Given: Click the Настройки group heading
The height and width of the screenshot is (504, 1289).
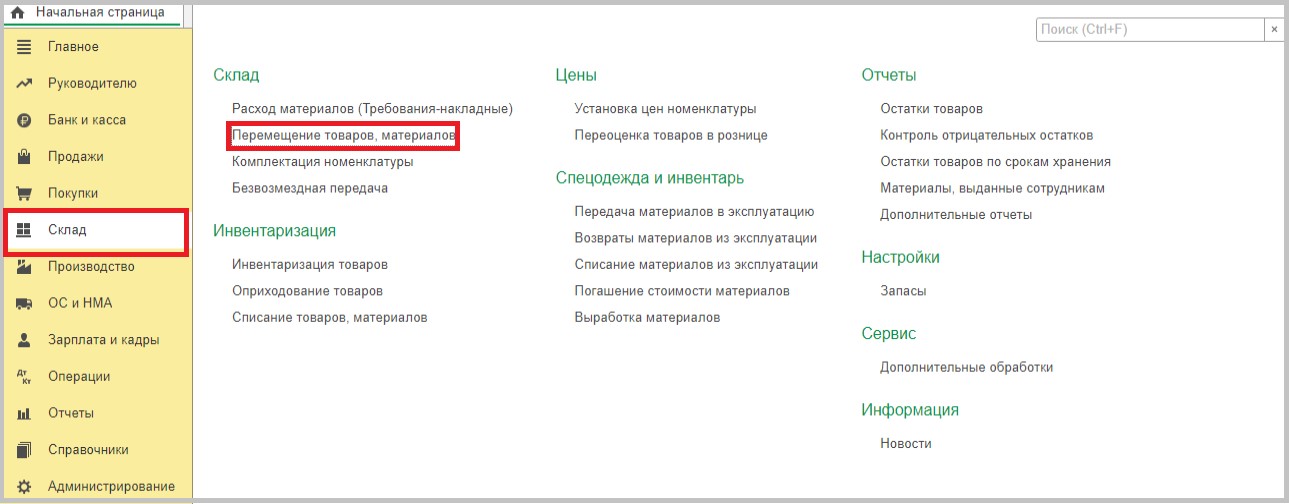Looking at the screenshot, I should point(900,257).
